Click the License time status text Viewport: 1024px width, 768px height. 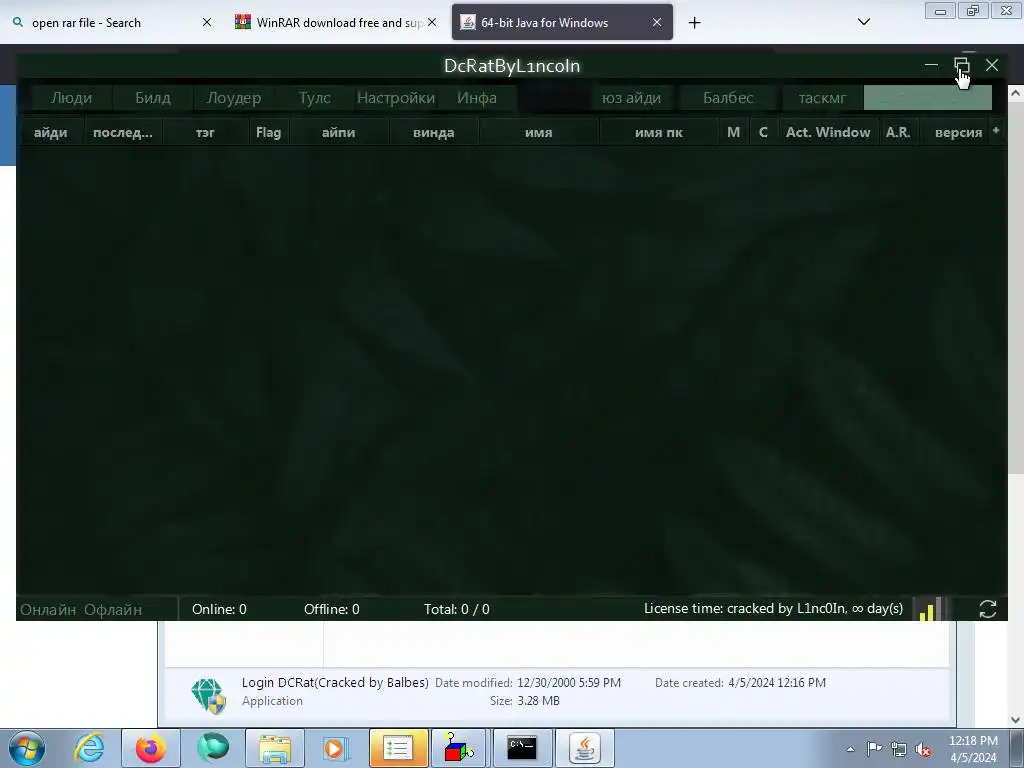773,609
